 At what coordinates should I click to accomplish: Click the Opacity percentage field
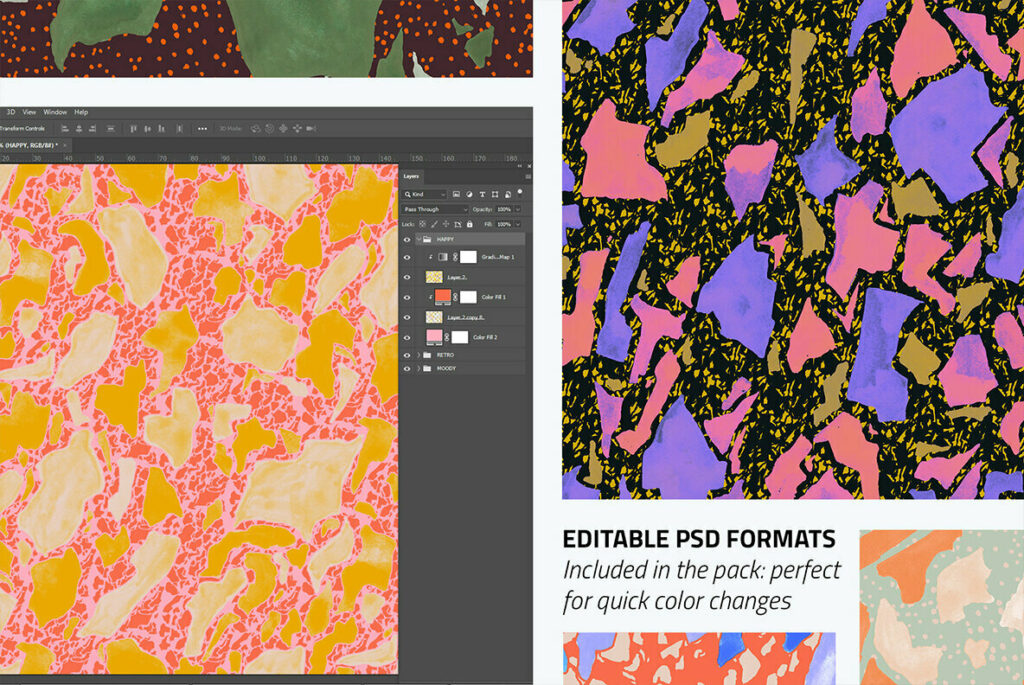click(x=503, y=209)
